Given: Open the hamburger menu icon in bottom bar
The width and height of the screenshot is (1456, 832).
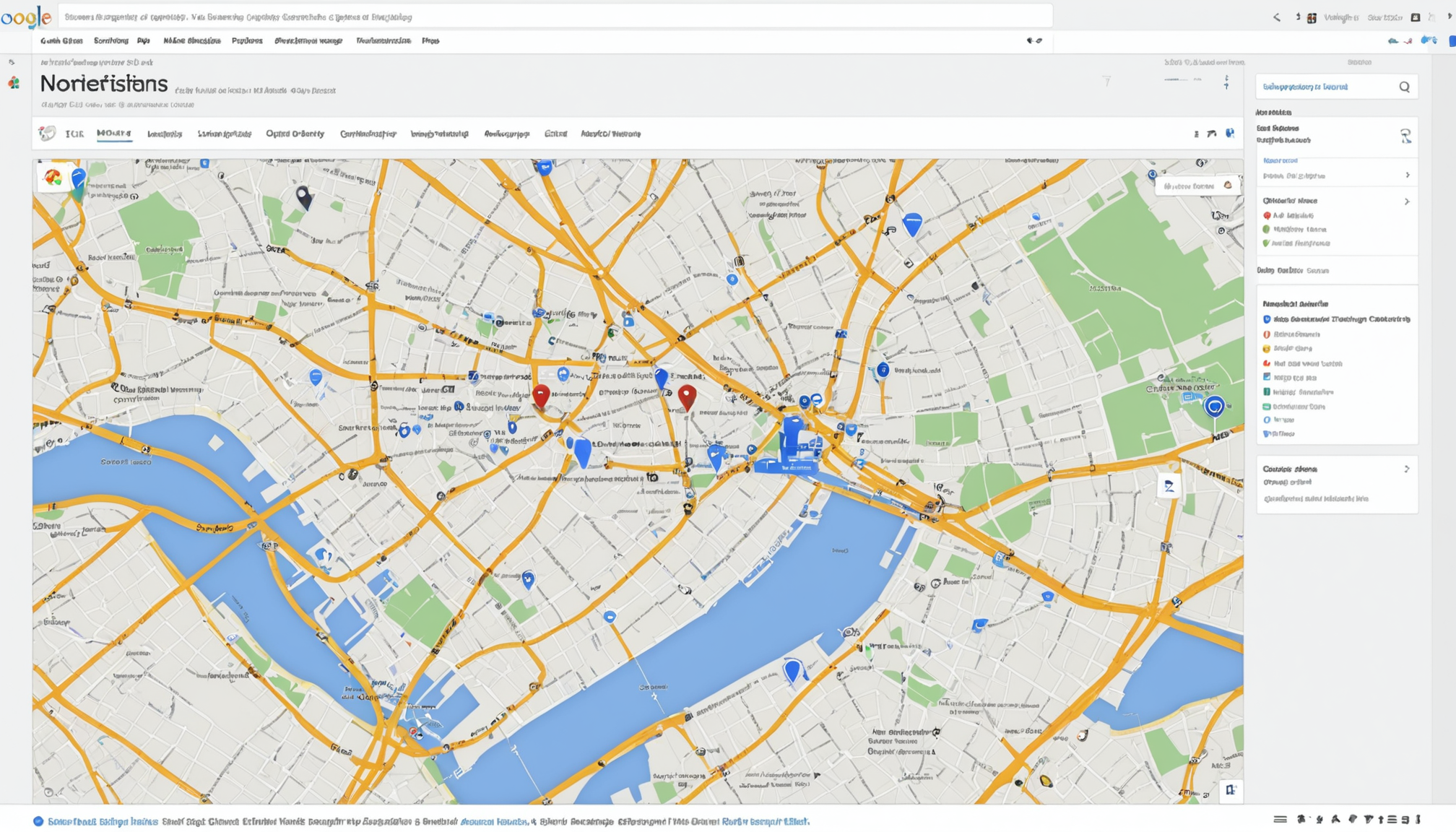Looking at the screenshot, I should tap(1280, 819).
